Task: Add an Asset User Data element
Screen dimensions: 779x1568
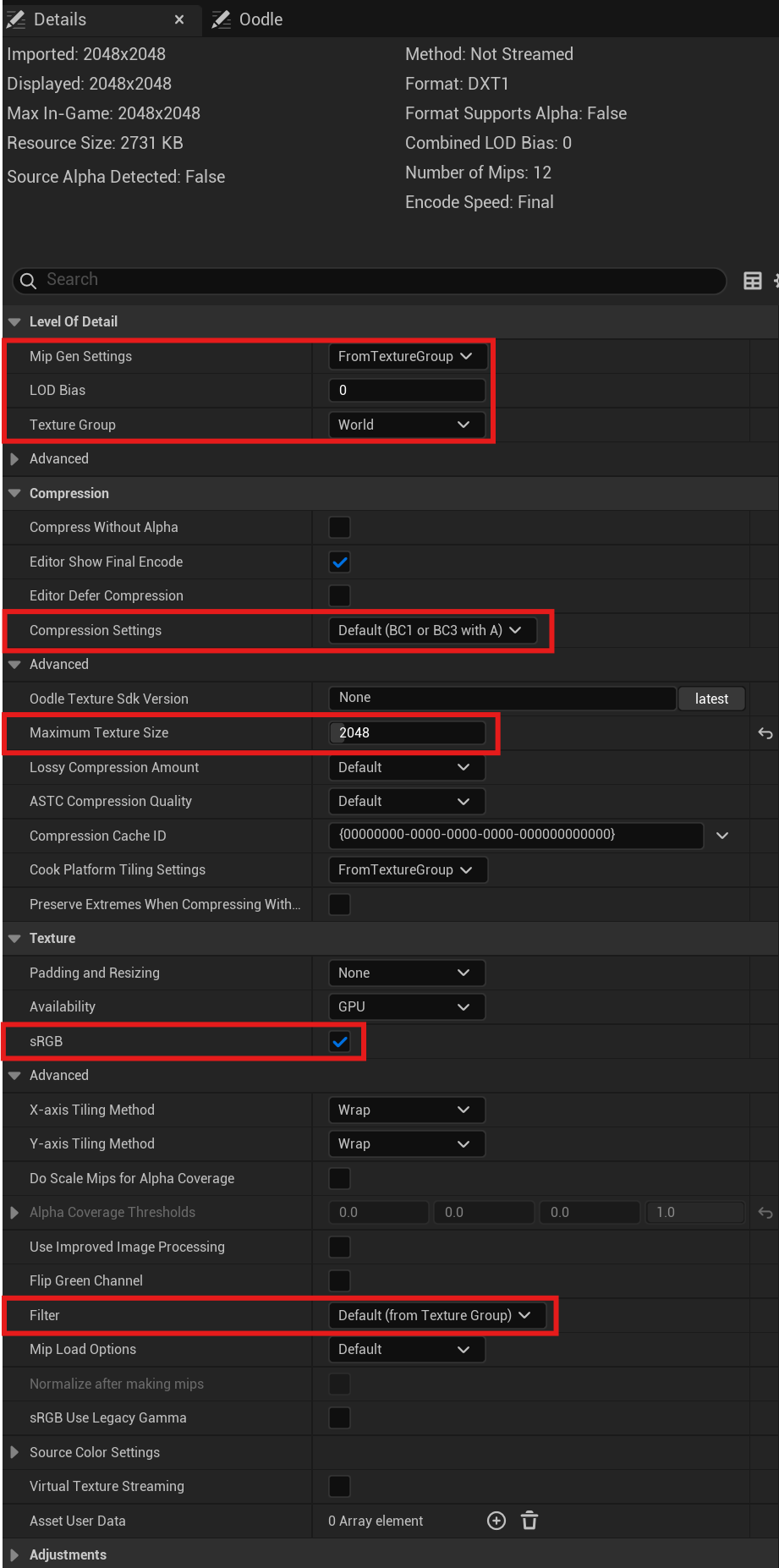Action: pyautogui.click(x=496, y=1521)
